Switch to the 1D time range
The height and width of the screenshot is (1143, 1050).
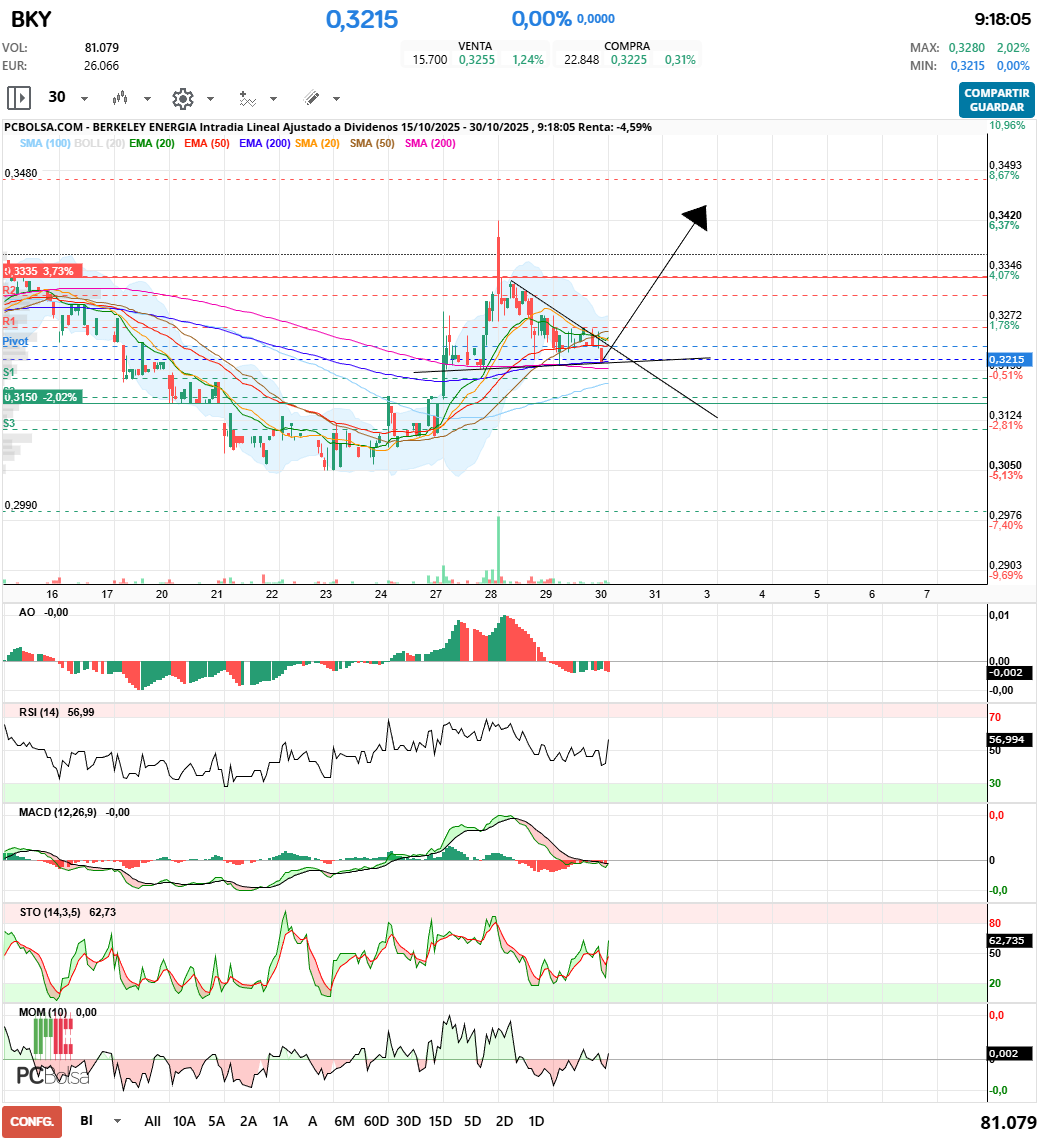click(536, 1121)
